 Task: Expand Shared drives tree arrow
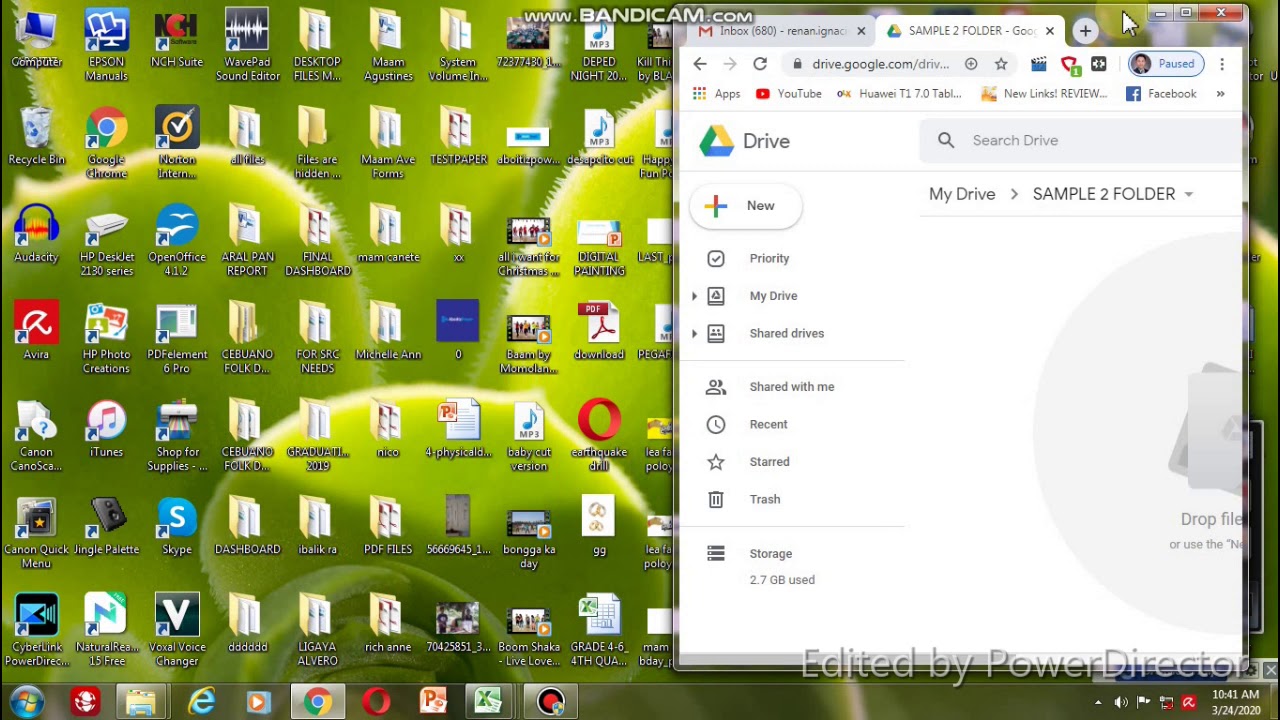694,333
